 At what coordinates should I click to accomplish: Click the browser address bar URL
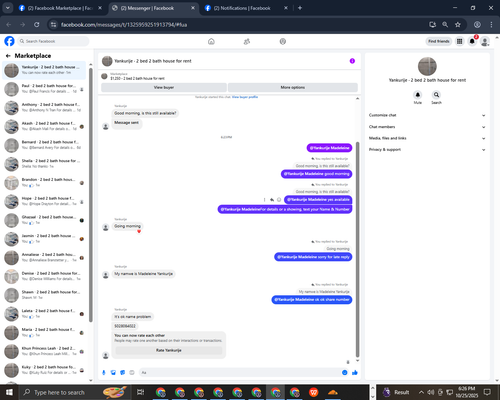(124, 25)
